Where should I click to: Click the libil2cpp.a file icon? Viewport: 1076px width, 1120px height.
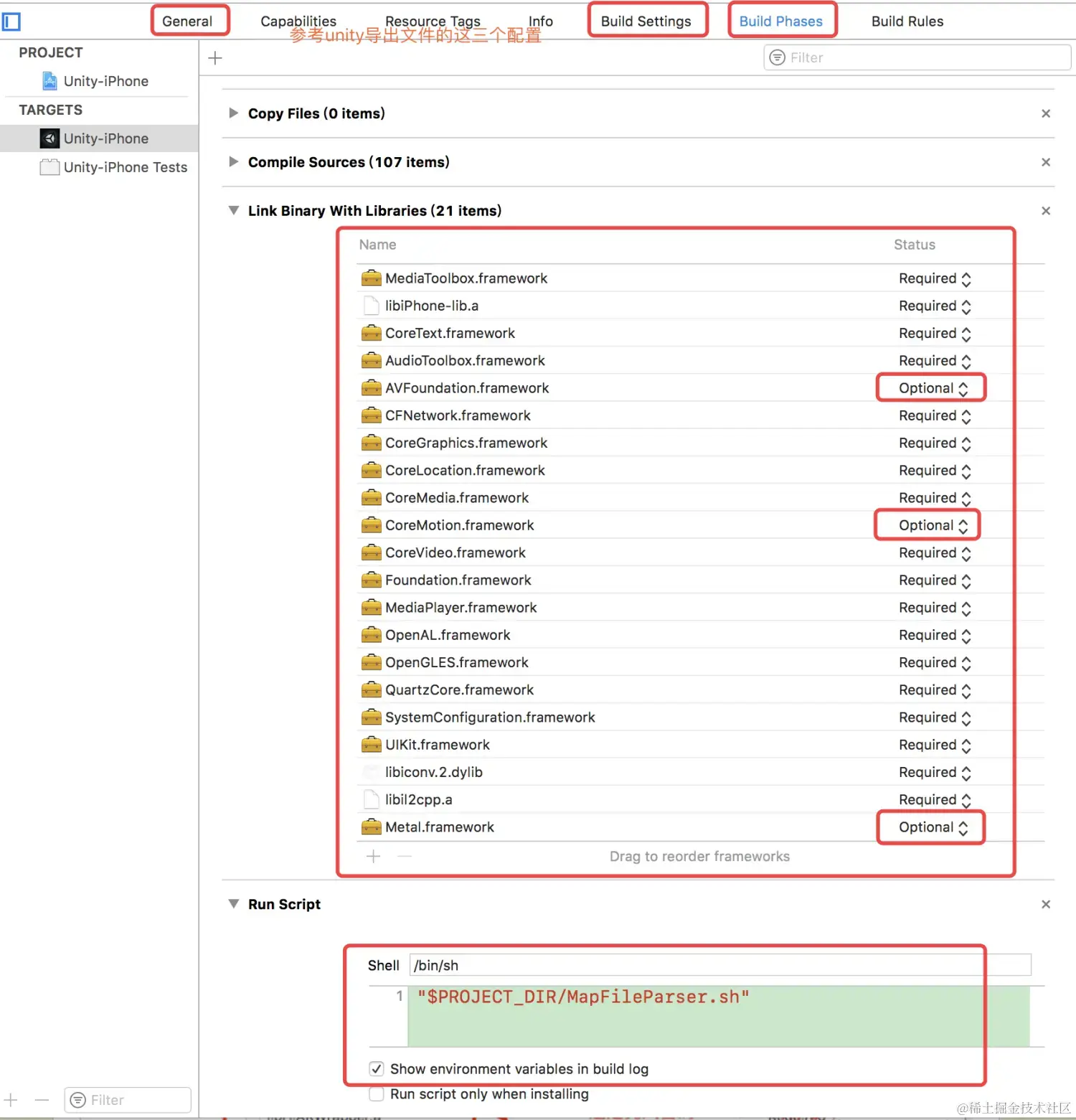tap(371, 799)
